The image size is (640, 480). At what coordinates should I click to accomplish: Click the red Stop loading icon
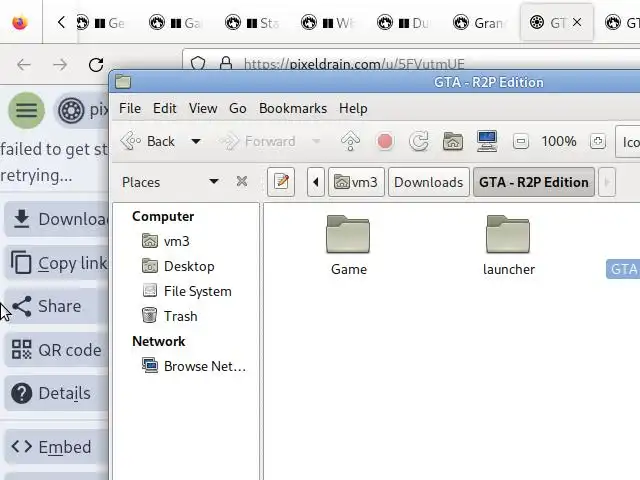click(384, 141)
